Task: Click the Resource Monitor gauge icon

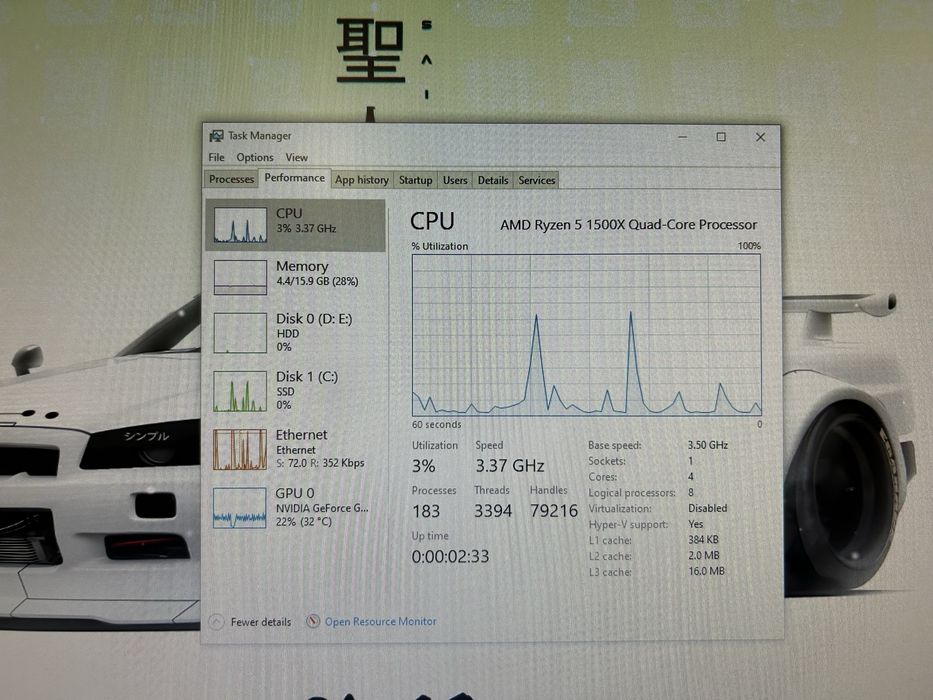Action: pos(313,621)
